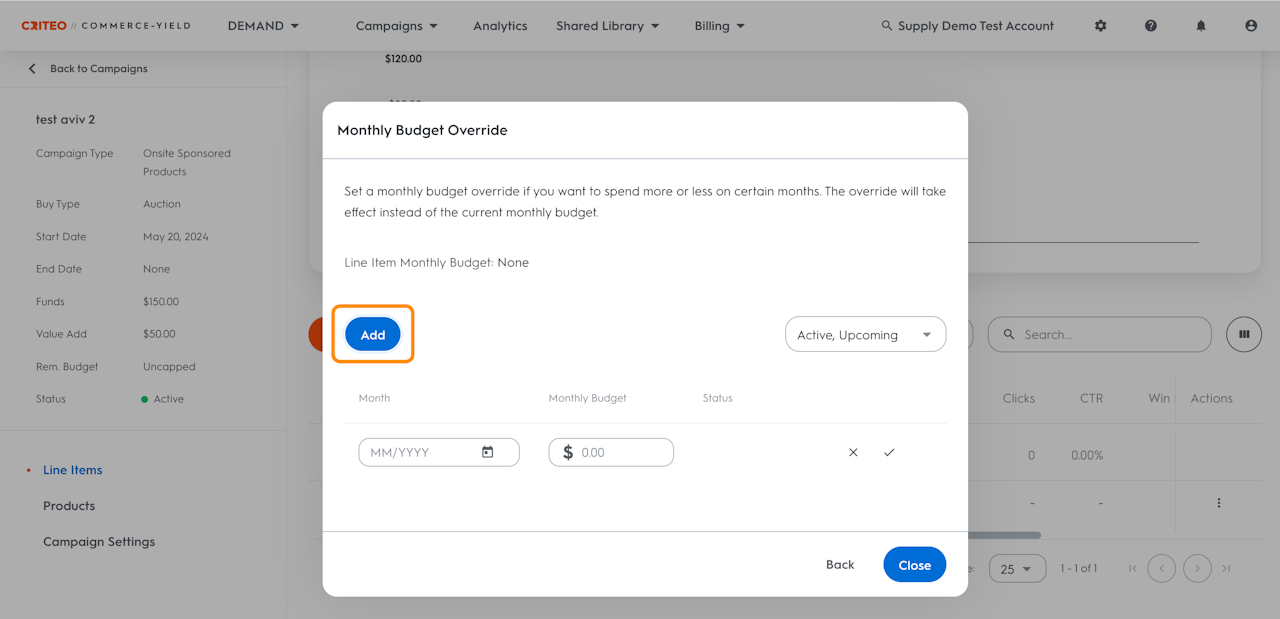The width and height of the screenshot is (1280, 619).
Task: Click the Add override button
Action: 373,335
